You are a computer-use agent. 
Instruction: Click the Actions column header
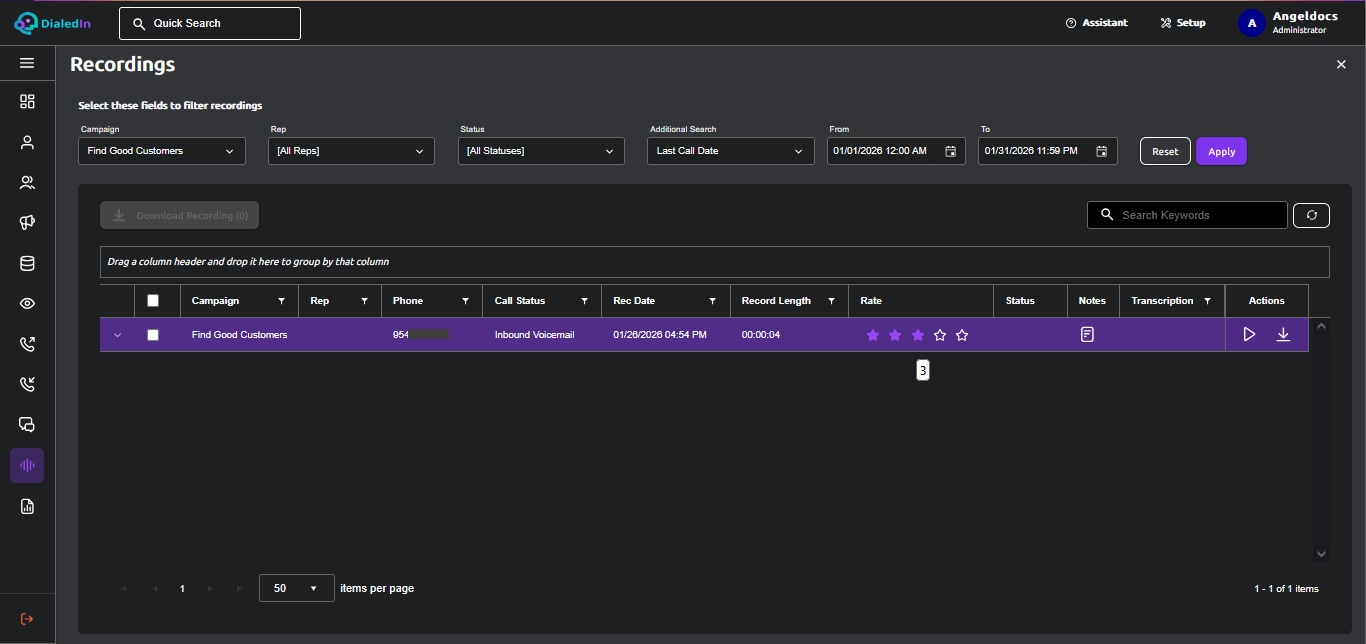1266,301
